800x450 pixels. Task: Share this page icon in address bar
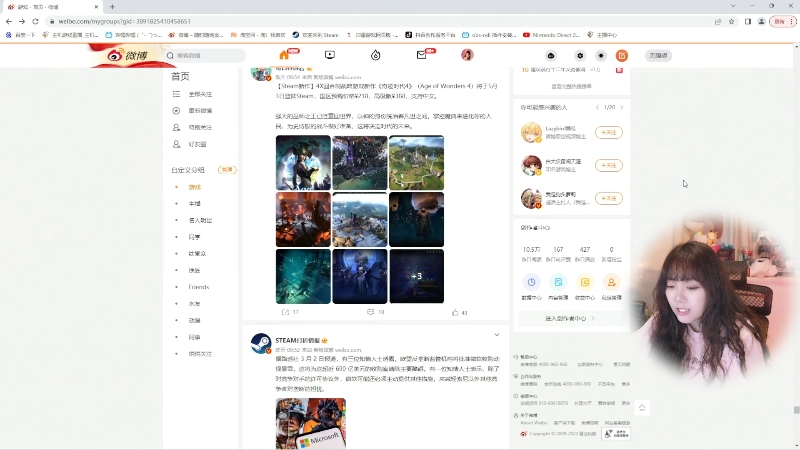pos(718,21)
